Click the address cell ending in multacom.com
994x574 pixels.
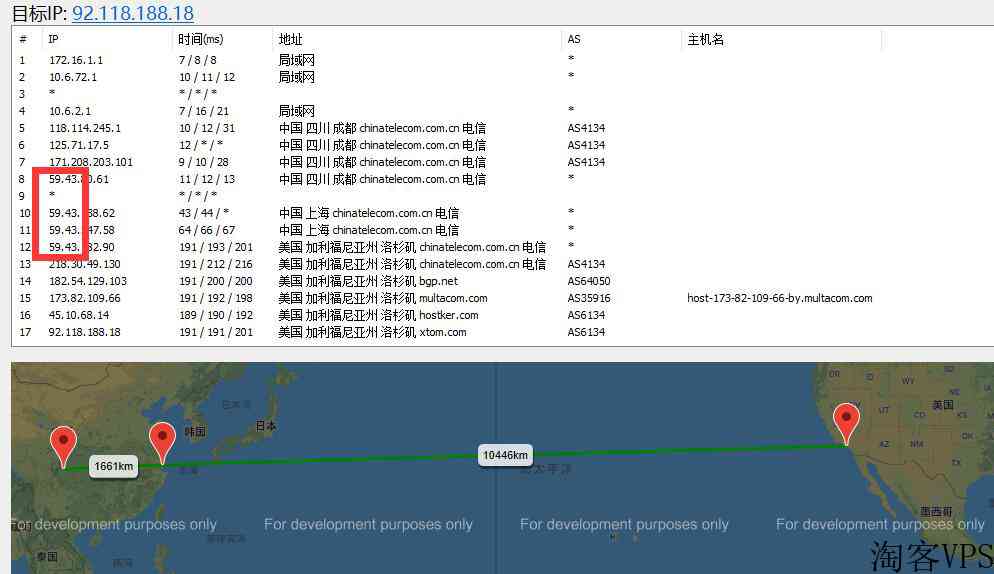[383, 298]
